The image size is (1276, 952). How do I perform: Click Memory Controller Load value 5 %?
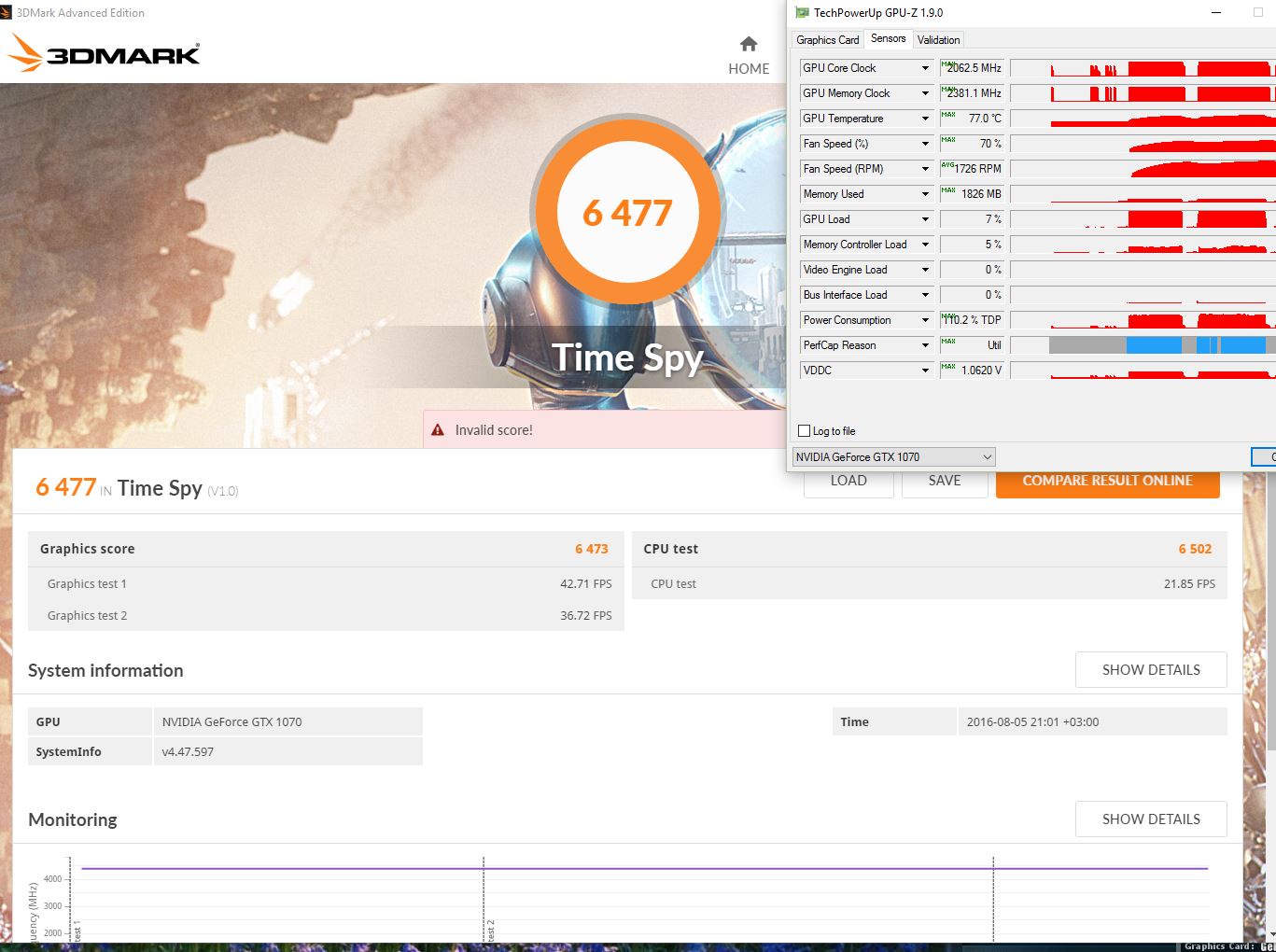point(972,245)
